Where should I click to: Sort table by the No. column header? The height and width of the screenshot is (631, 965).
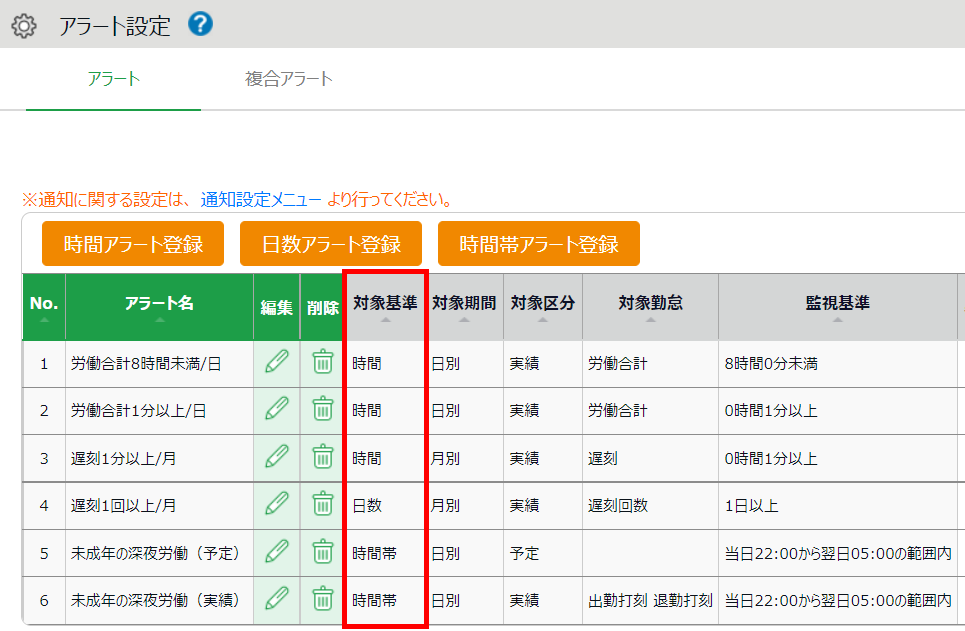(44, 307)
